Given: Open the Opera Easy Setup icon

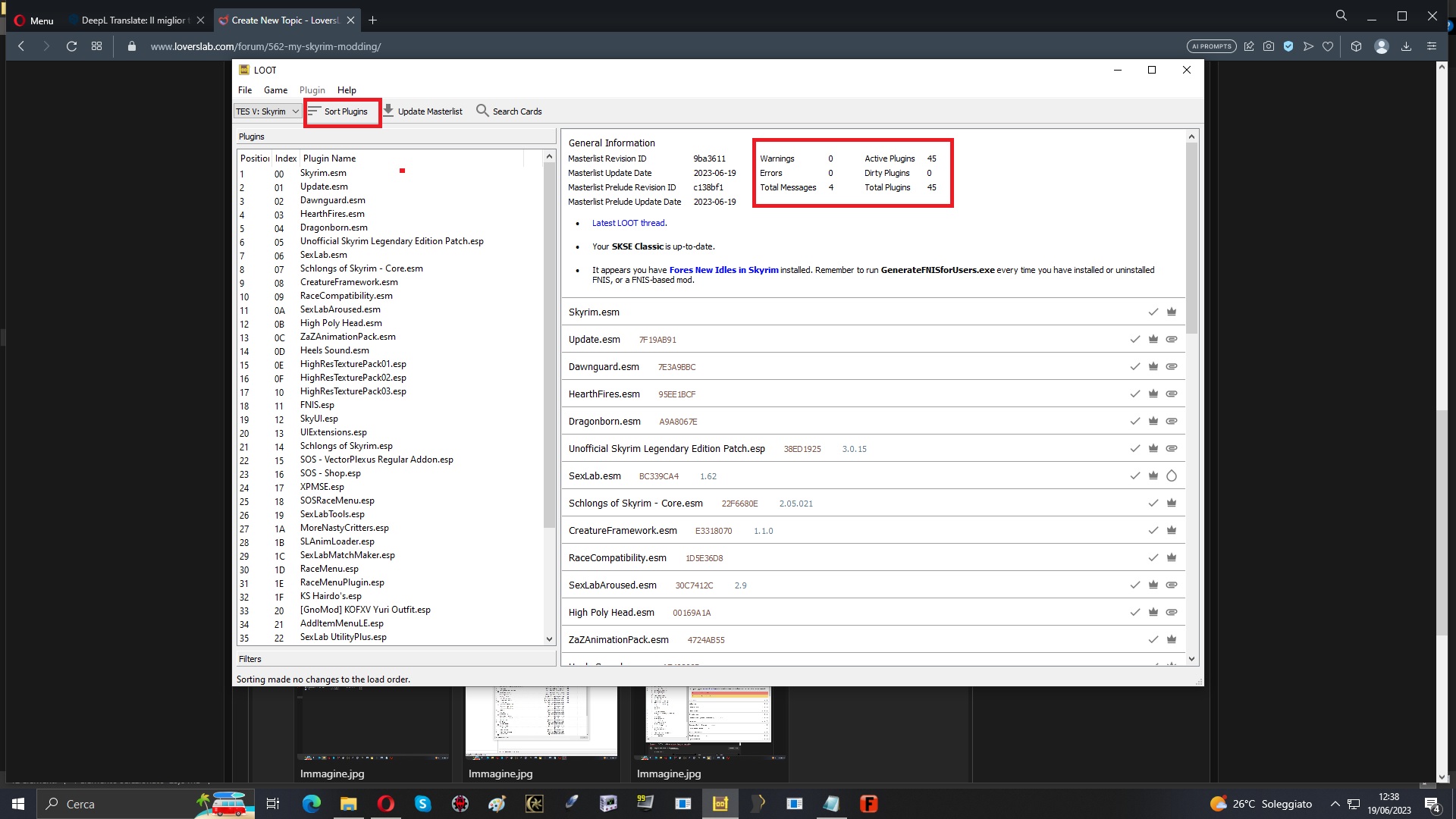Looking at the screenshot, I should click(1432, 46).
